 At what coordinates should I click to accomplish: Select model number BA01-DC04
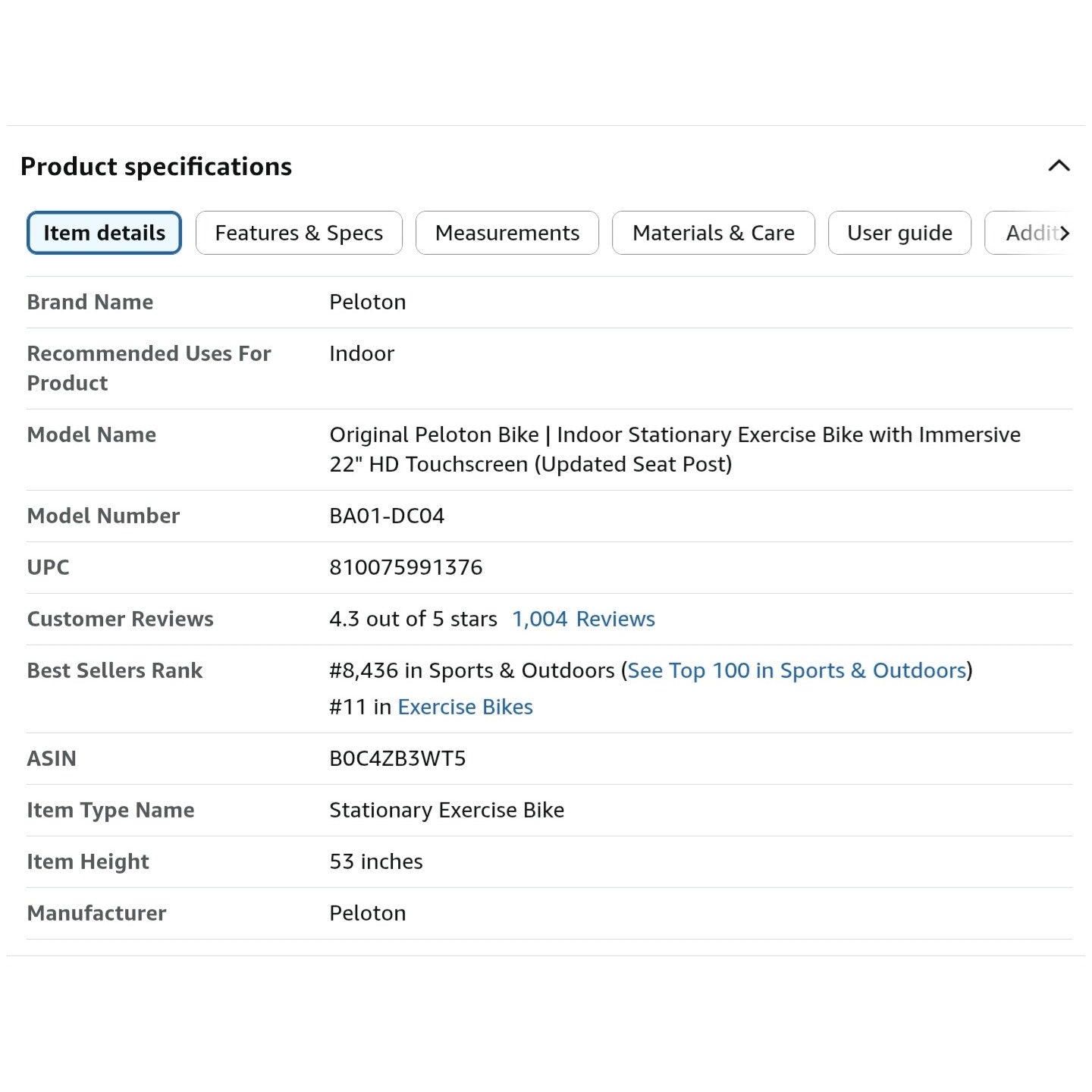[387, 516]
